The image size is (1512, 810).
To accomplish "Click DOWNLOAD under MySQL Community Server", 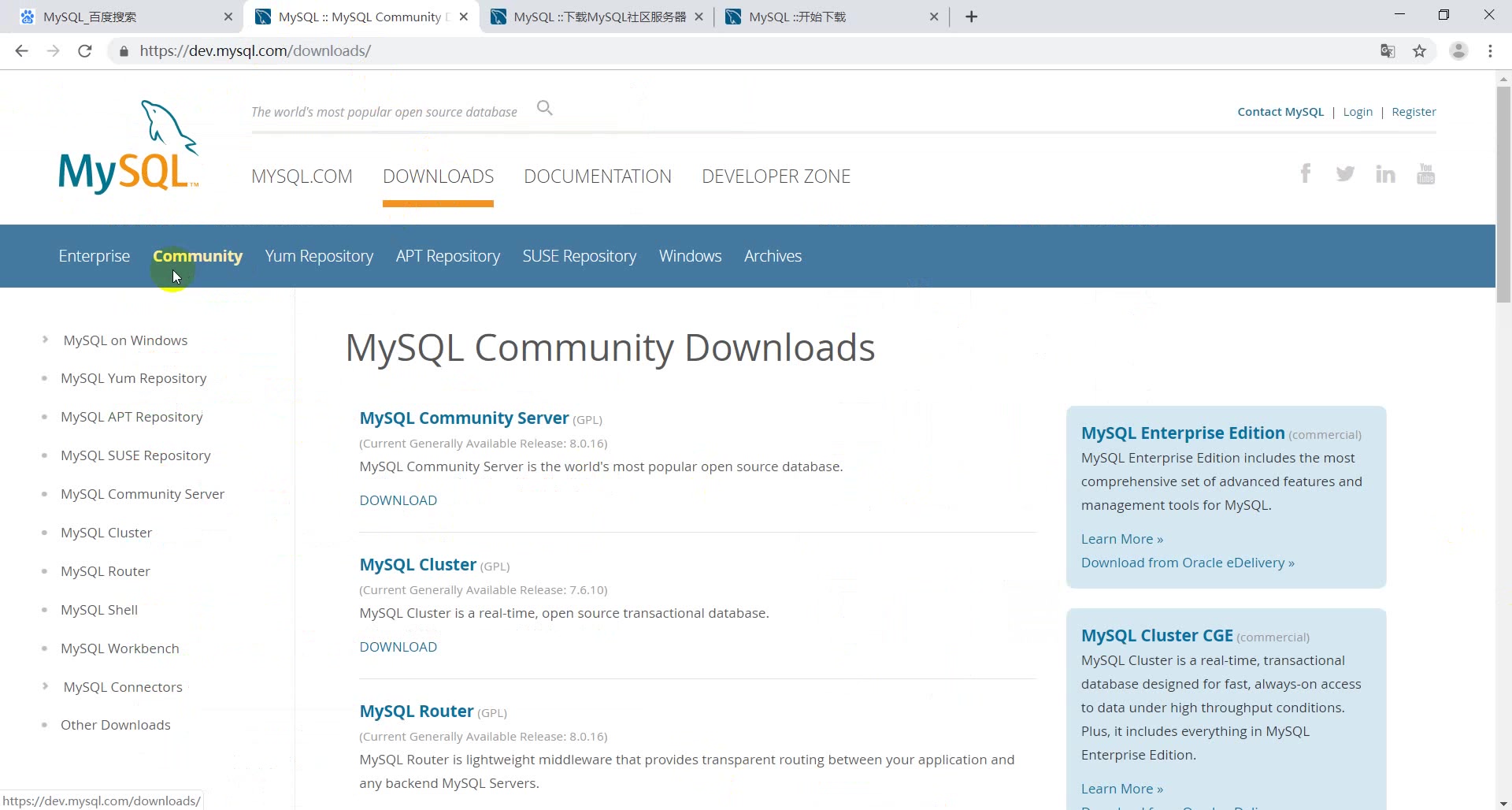I will [398, 500].
